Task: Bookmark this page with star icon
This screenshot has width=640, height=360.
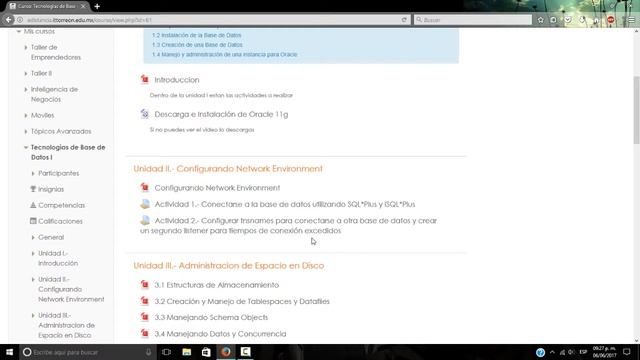Action: (540, 20)
